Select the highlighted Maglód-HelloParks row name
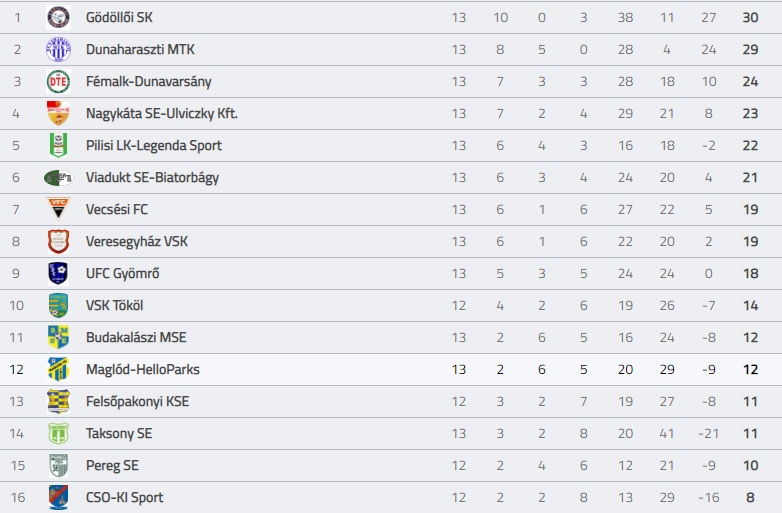 tap(143, 369)
